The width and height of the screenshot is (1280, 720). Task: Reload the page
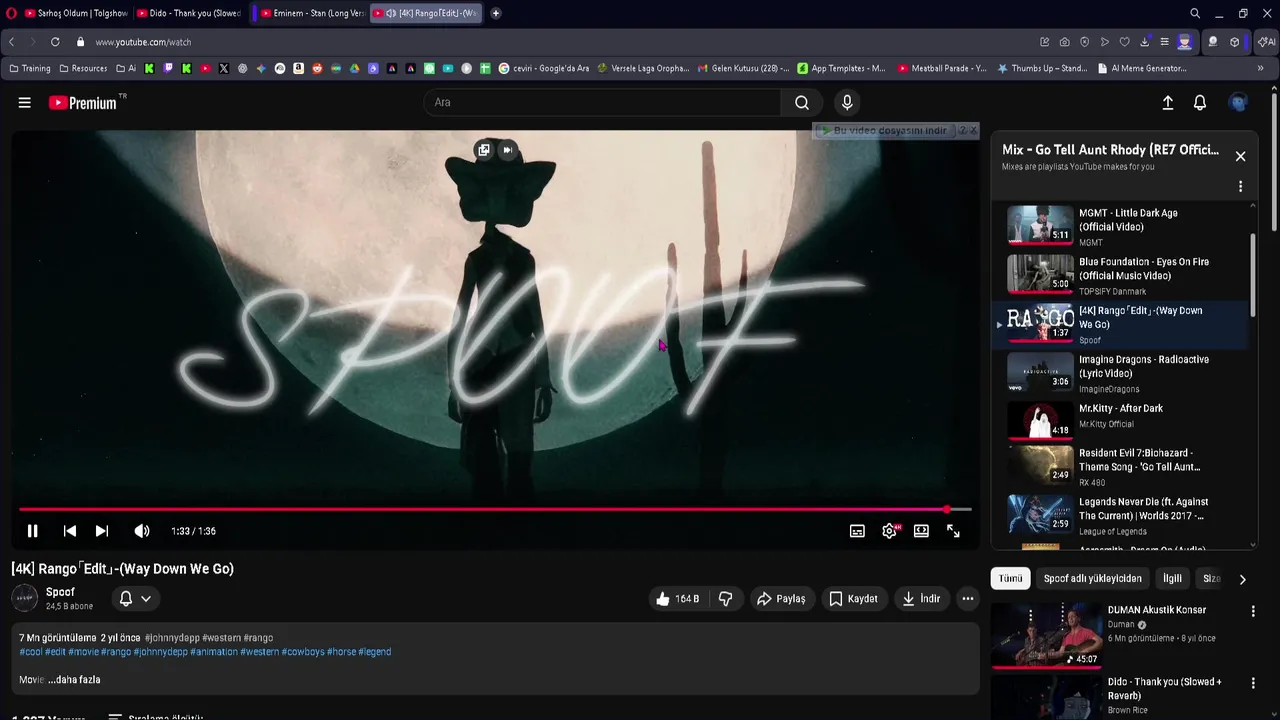pos(55,42)
